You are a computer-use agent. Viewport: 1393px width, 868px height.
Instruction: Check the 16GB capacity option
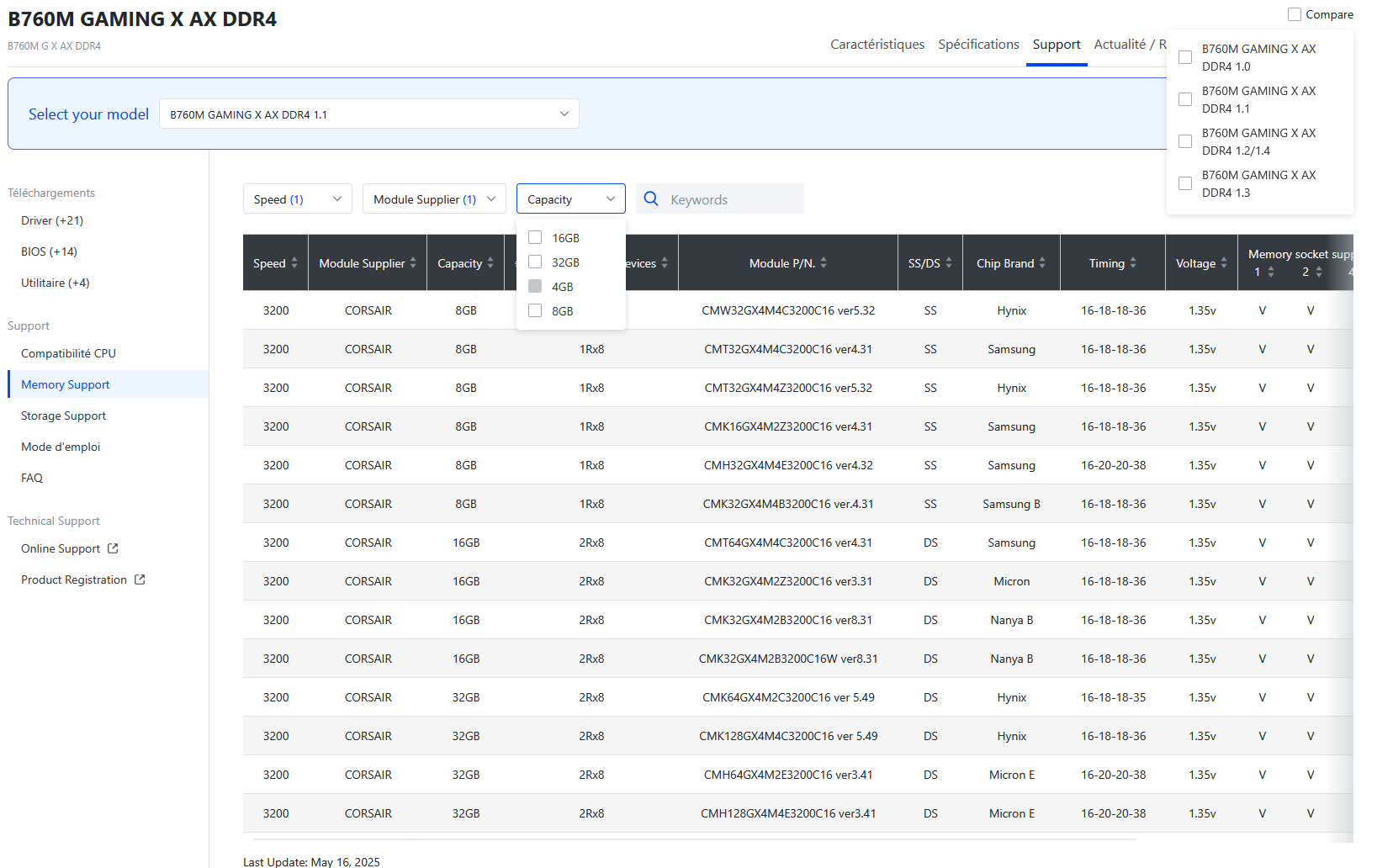click(535, 238)
